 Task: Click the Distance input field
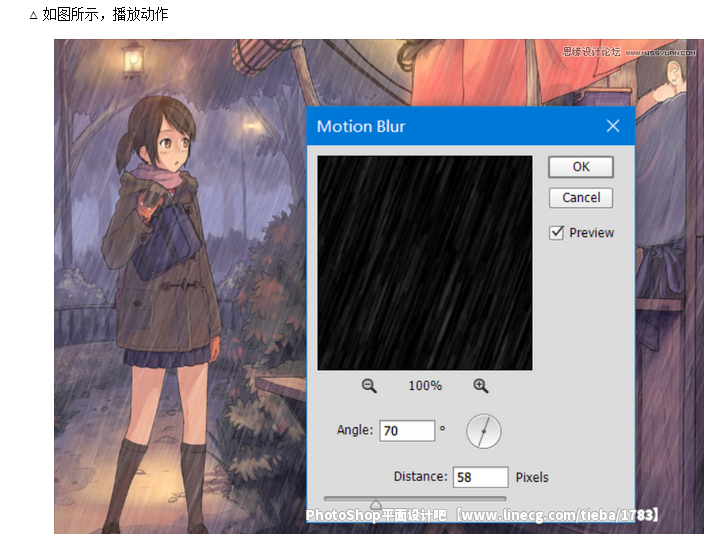pyautogui.click(x=480, y=477)
